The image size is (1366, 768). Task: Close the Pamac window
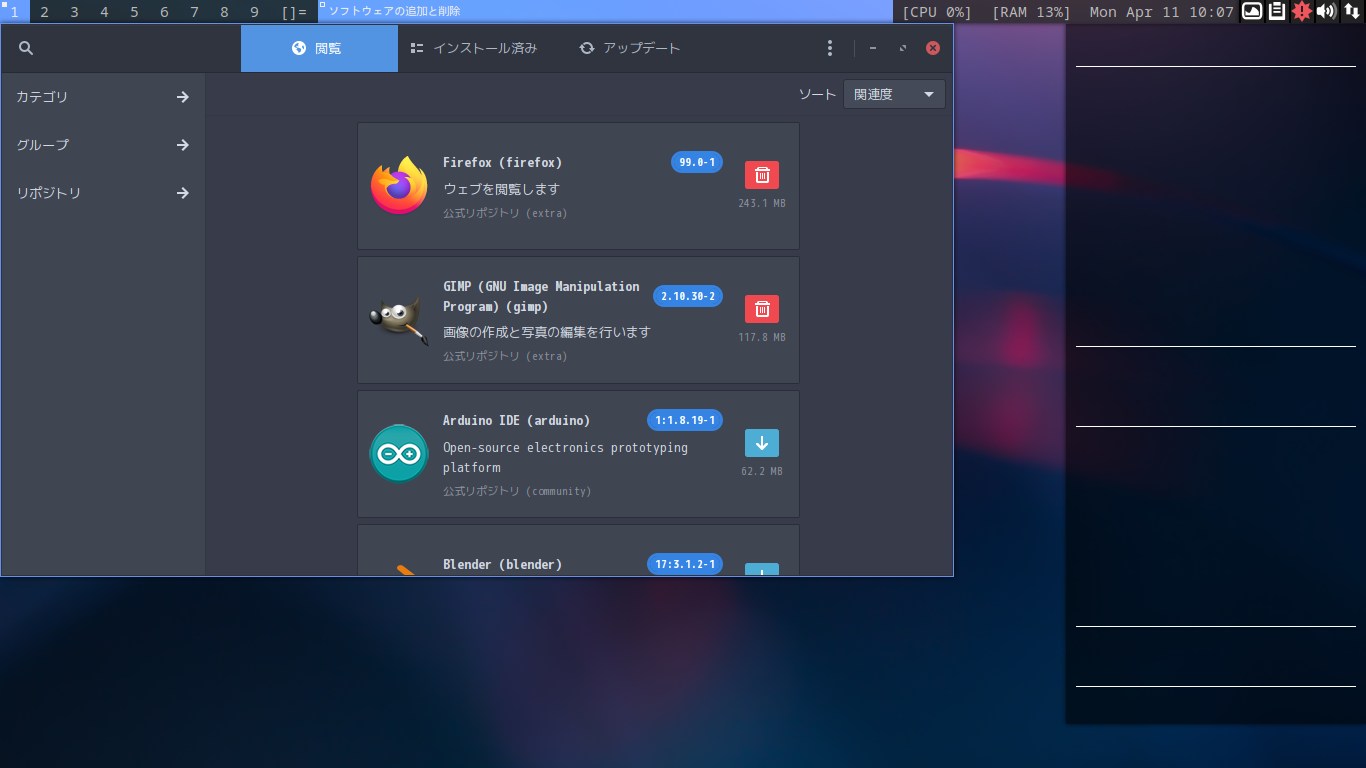point(933,48)
